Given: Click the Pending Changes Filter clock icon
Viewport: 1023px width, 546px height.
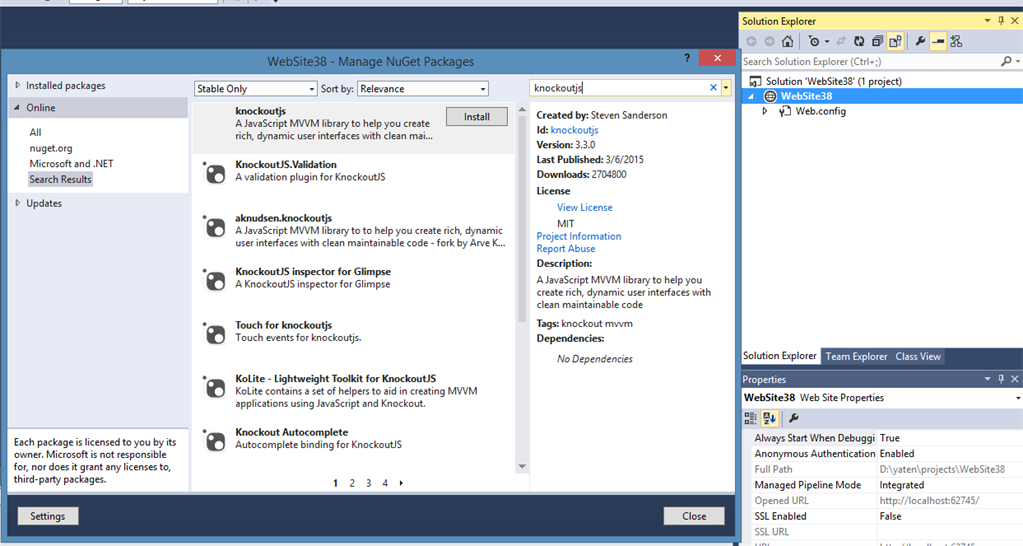Looking at the screenshot, I should (x=814, y=41).
